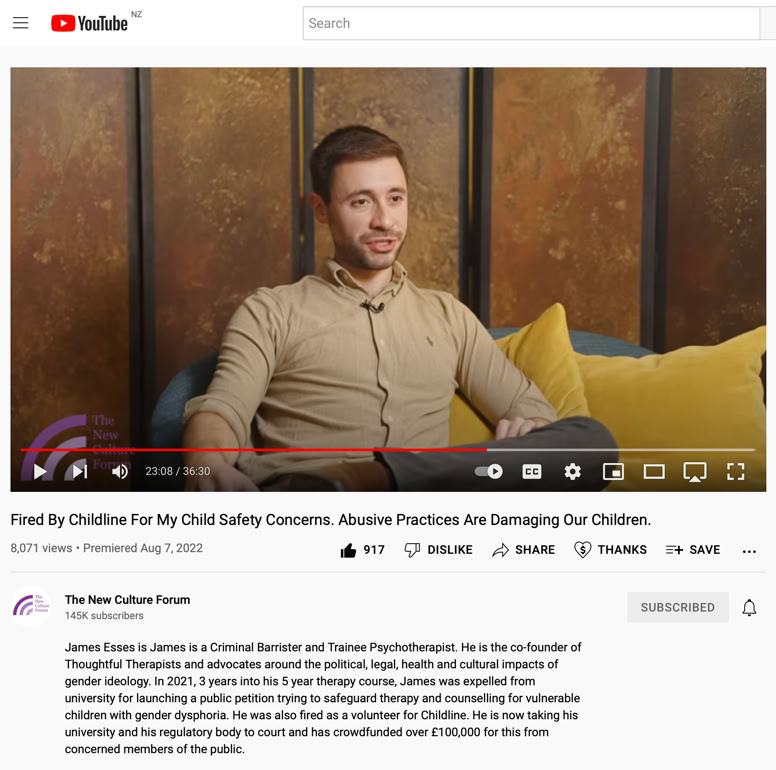
Task: Turn on closed captions
Action: tap(532, 472)
